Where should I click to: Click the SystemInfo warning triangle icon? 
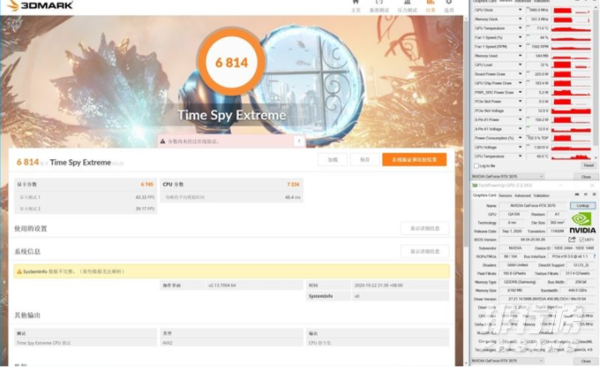pos(19,272)
